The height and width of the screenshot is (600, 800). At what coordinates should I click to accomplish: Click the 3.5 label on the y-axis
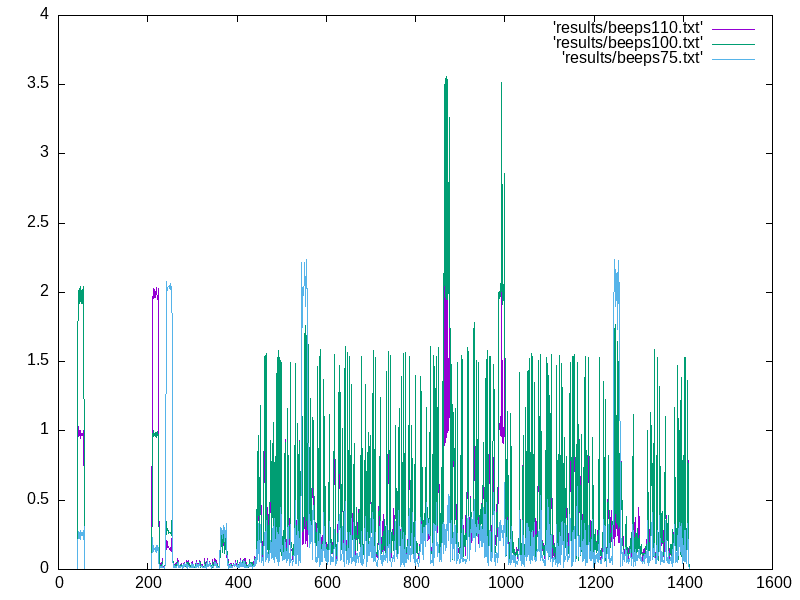point(38,84)
